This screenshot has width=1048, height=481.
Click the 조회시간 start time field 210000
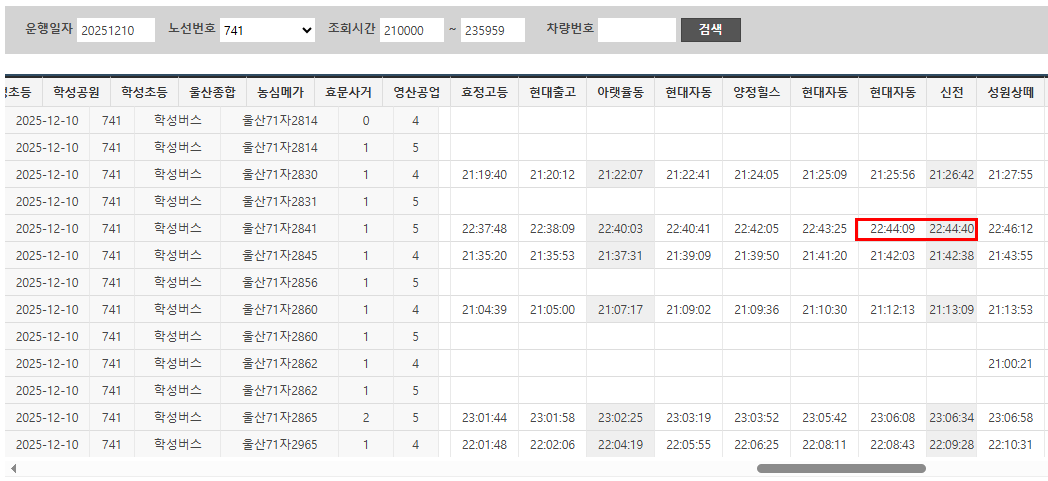point(411,31)
